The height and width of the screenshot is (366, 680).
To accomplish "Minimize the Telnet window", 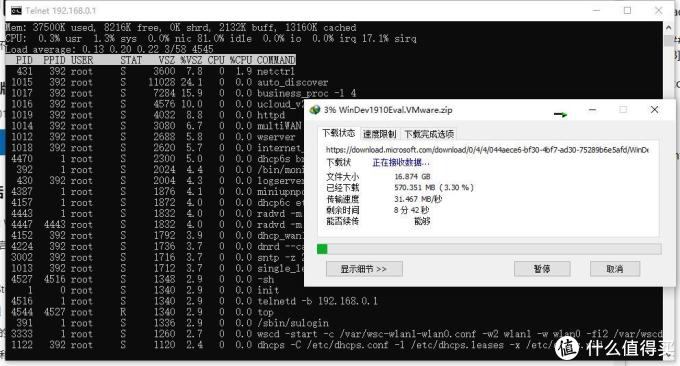I will click(596, 10).
